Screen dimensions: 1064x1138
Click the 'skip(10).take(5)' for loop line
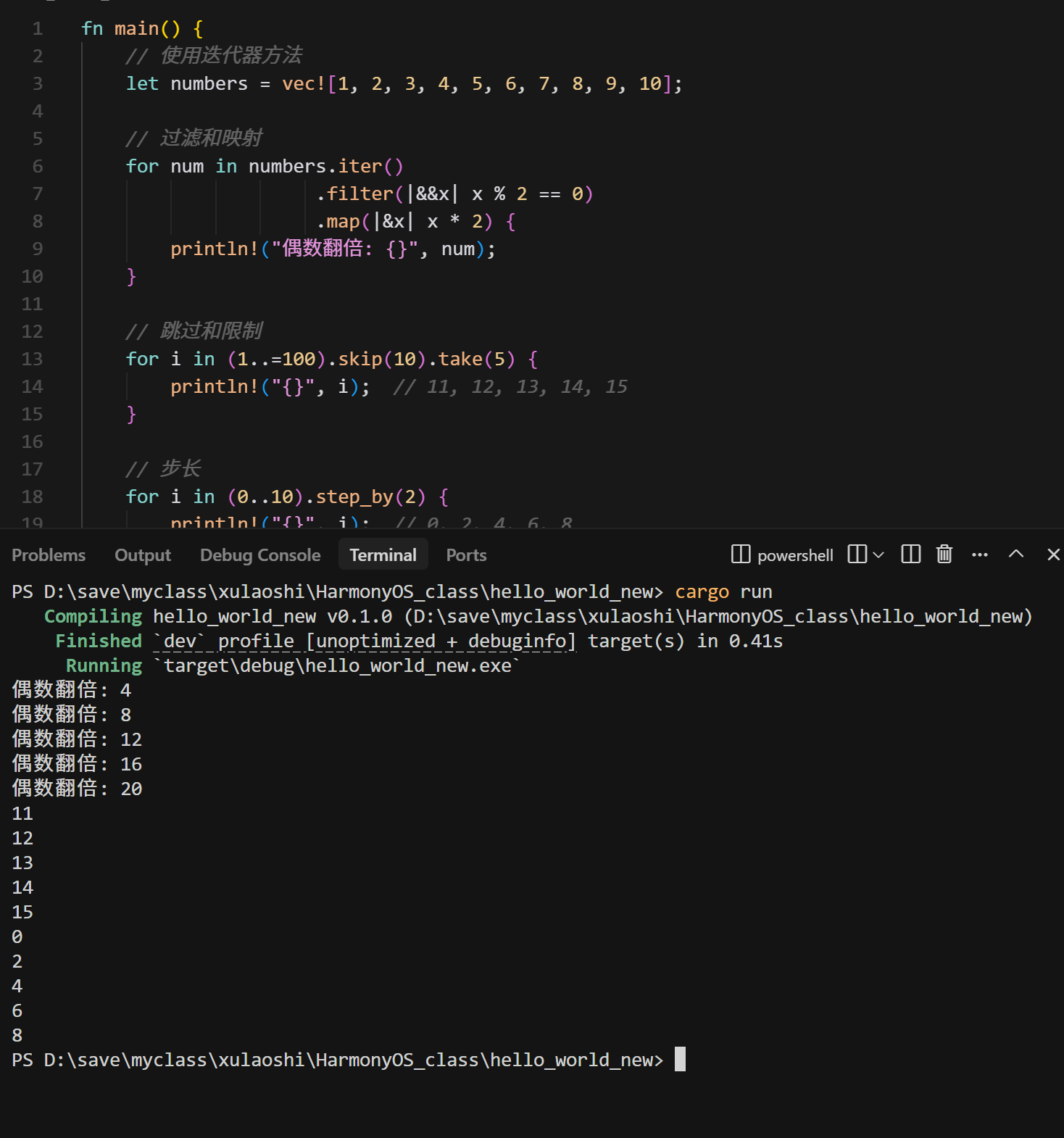tap(332, 360)
